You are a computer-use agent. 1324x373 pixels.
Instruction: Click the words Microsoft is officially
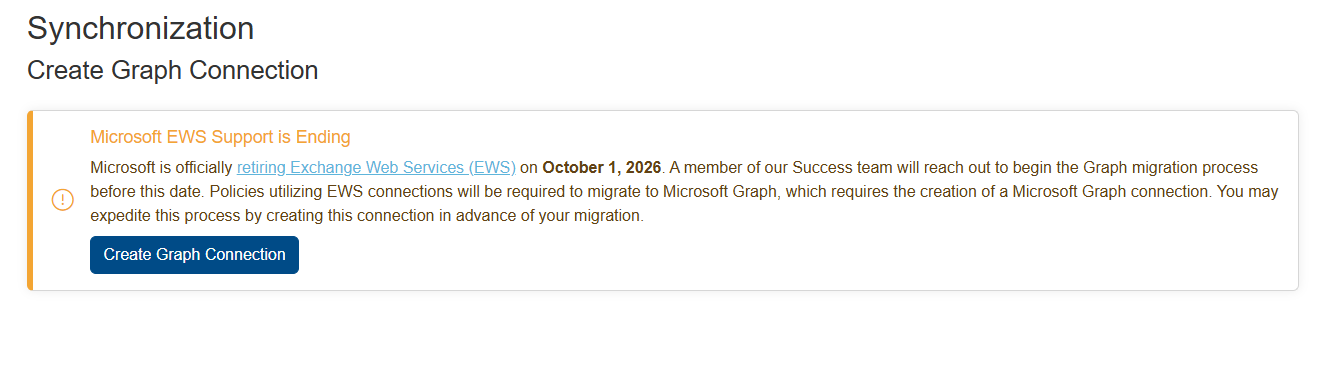coord(161,167)
